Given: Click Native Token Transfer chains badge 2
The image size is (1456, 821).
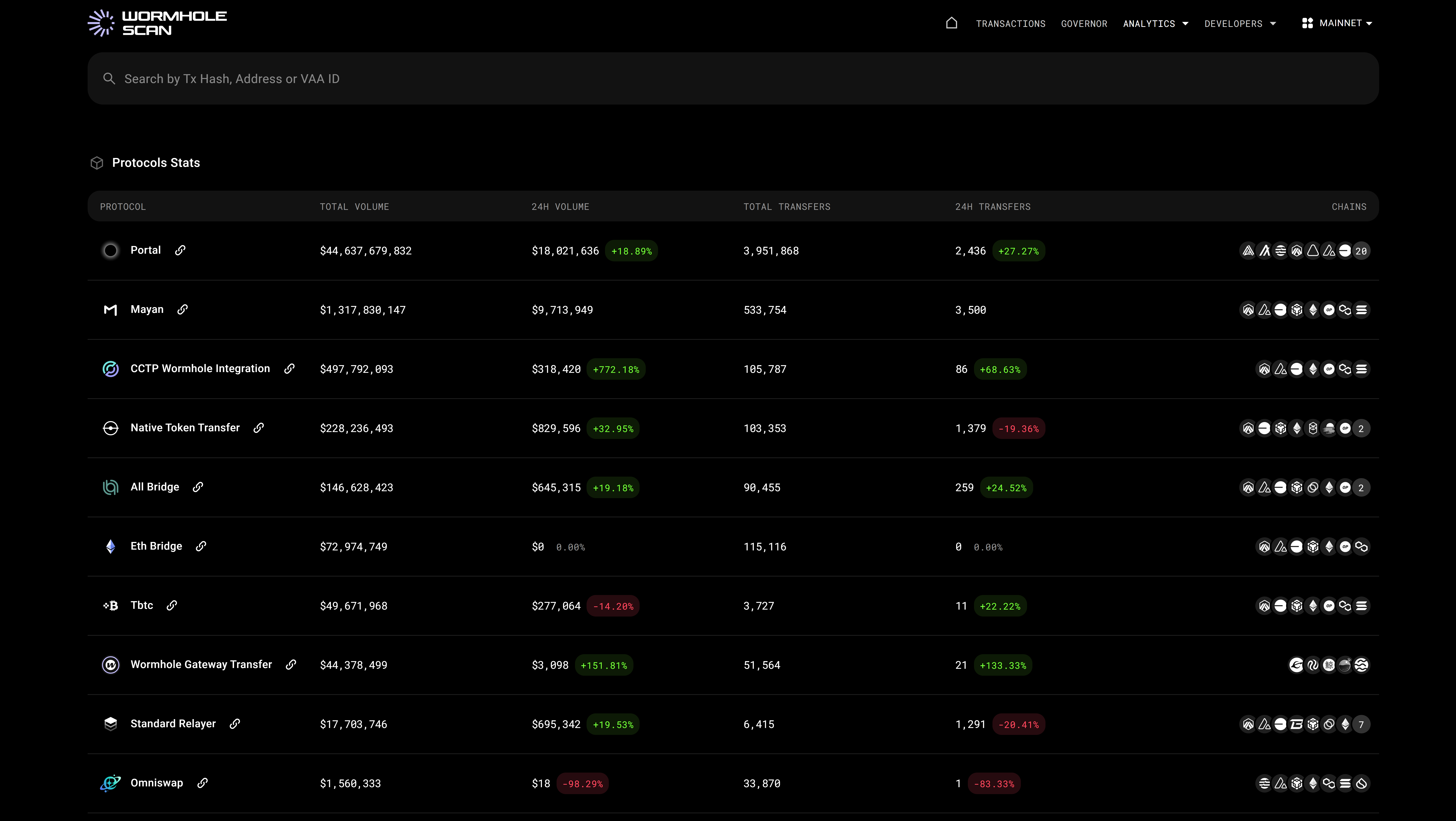Looking at the screenshot, I should [x=1361, y=428].
